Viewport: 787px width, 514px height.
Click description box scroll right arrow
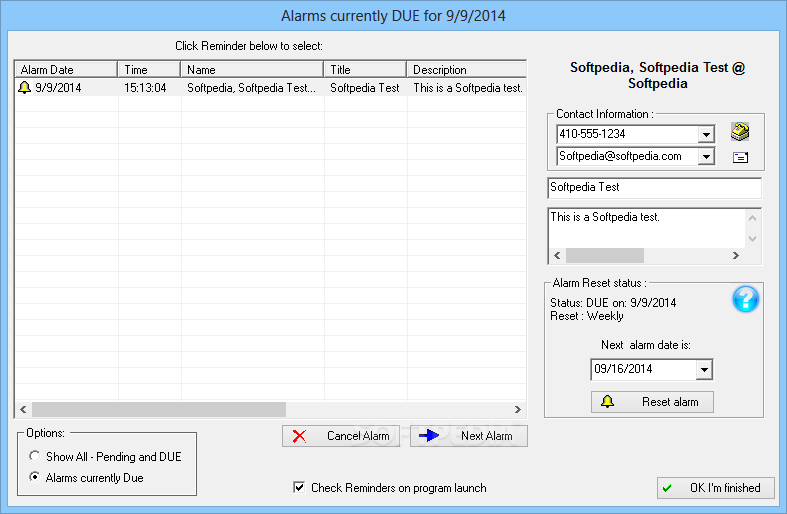(736, 255)
